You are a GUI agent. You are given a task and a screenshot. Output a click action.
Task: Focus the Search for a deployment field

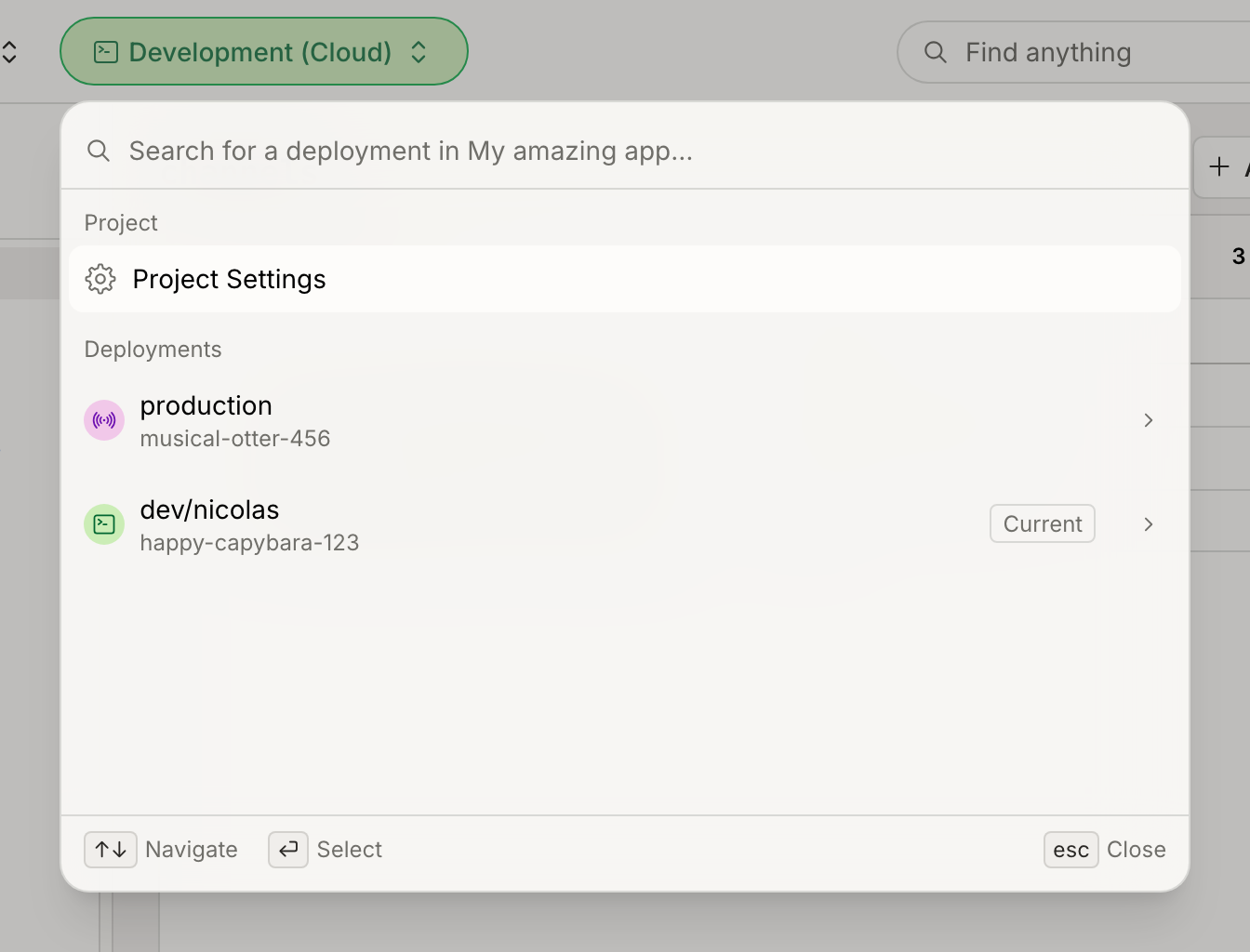[625, 151]
